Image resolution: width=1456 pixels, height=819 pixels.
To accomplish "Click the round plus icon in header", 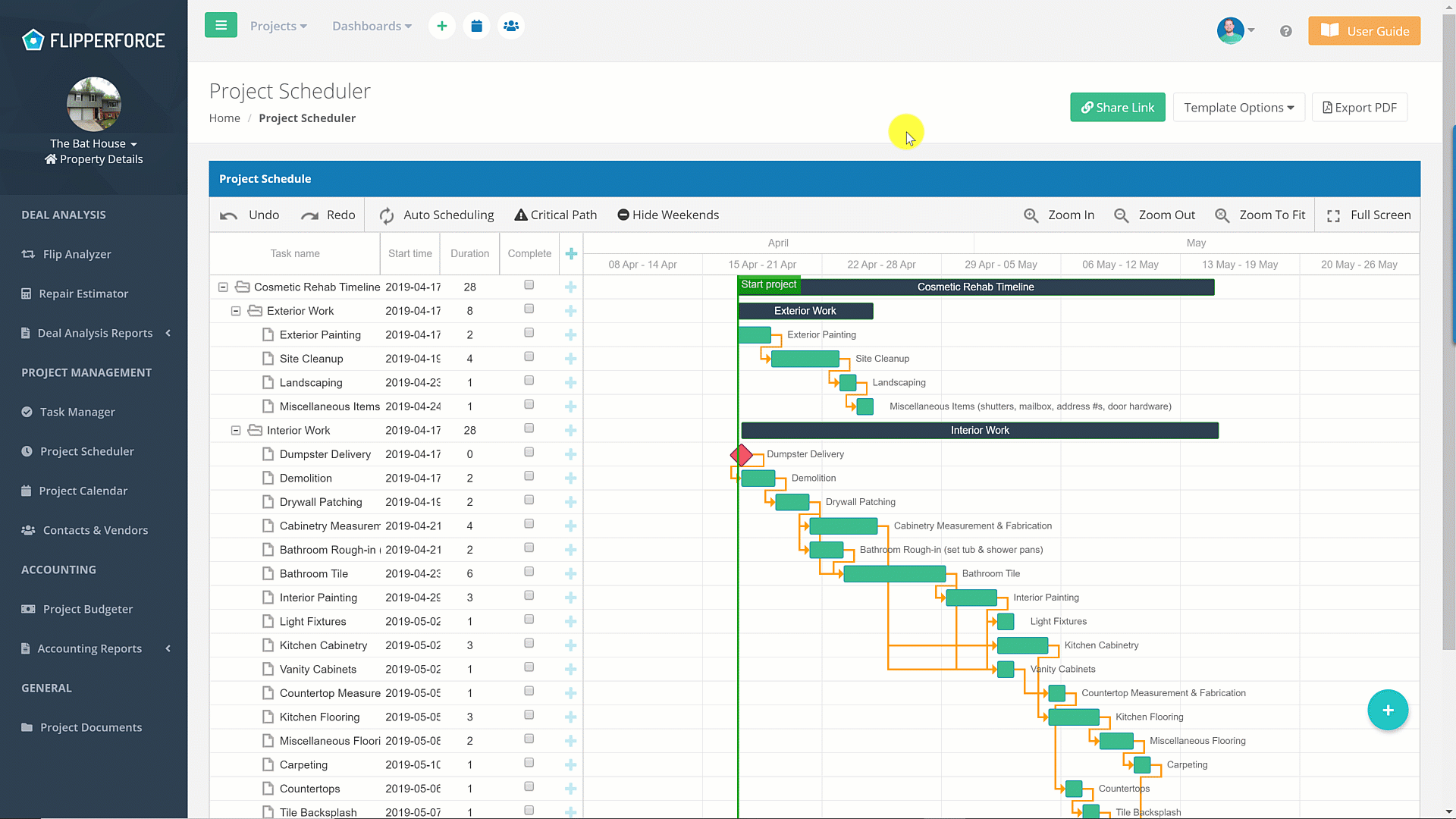I will (442, 26).
